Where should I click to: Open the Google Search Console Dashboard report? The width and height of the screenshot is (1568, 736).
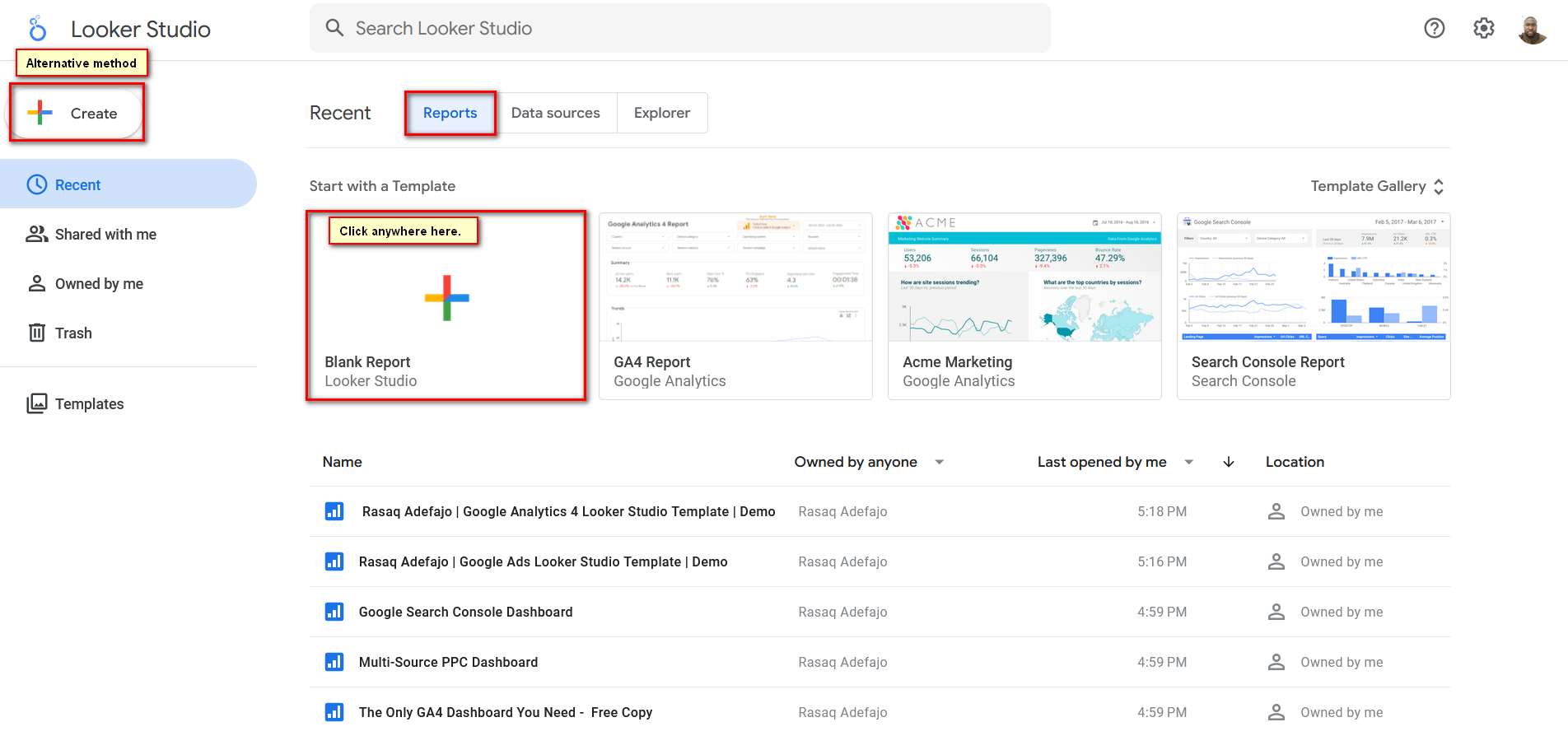pyautogui.click(x=465, y=612)
